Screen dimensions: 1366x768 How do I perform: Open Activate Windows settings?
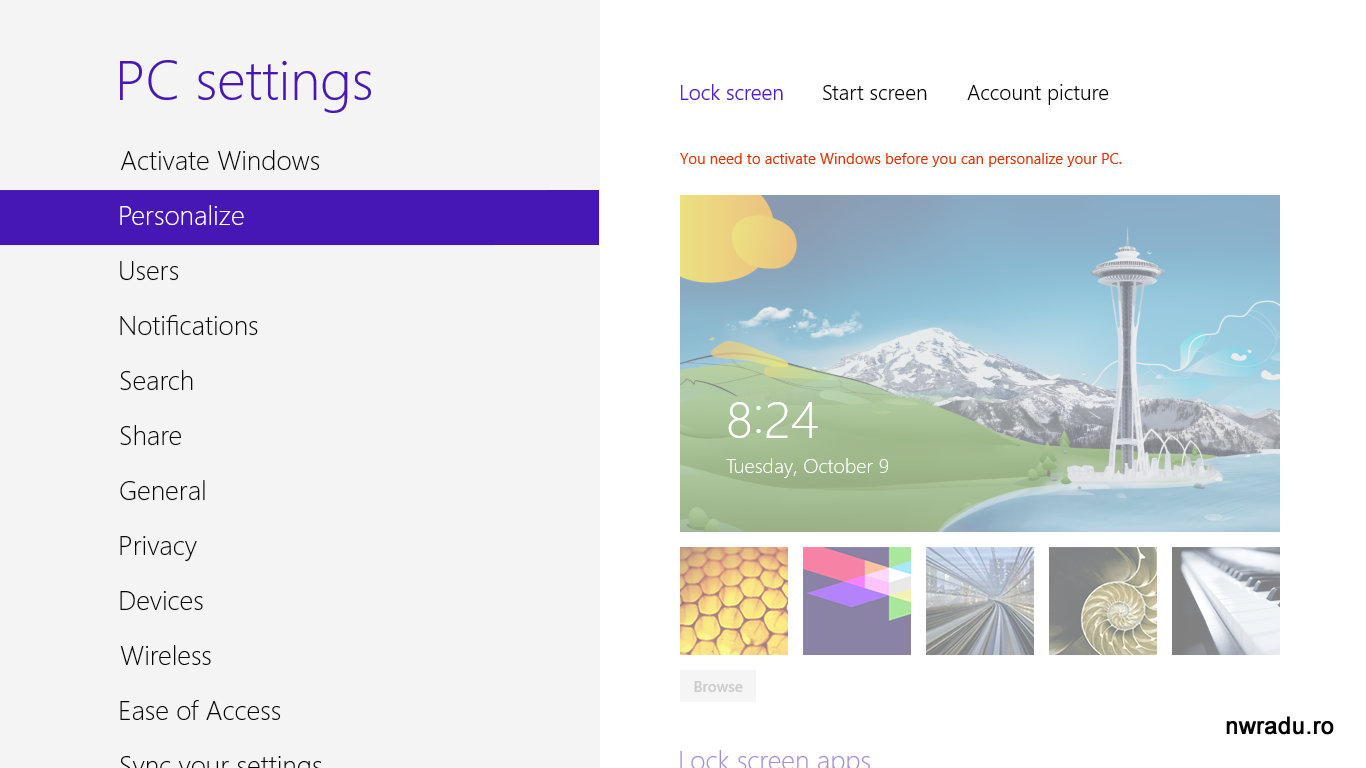(220, 161)
